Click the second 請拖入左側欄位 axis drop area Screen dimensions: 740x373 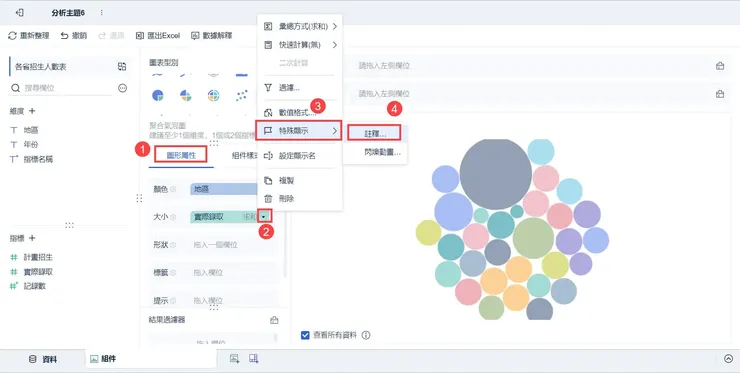click(x=529, y=93)
